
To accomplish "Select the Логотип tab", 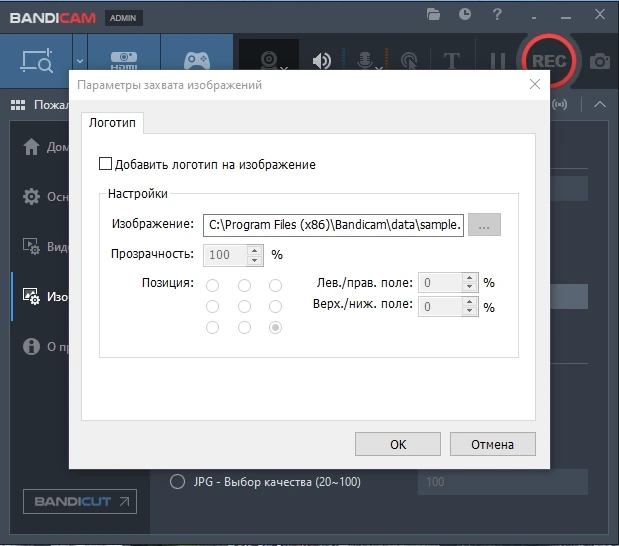I will point(113,123).
